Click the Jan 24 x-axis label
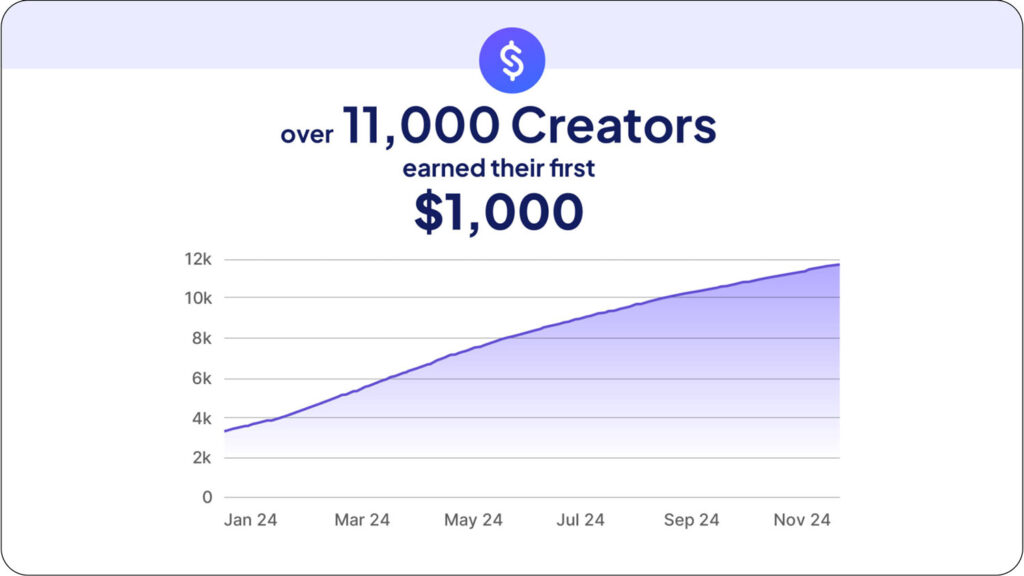This screenshot has height=576, width=1024. [251, 520]
